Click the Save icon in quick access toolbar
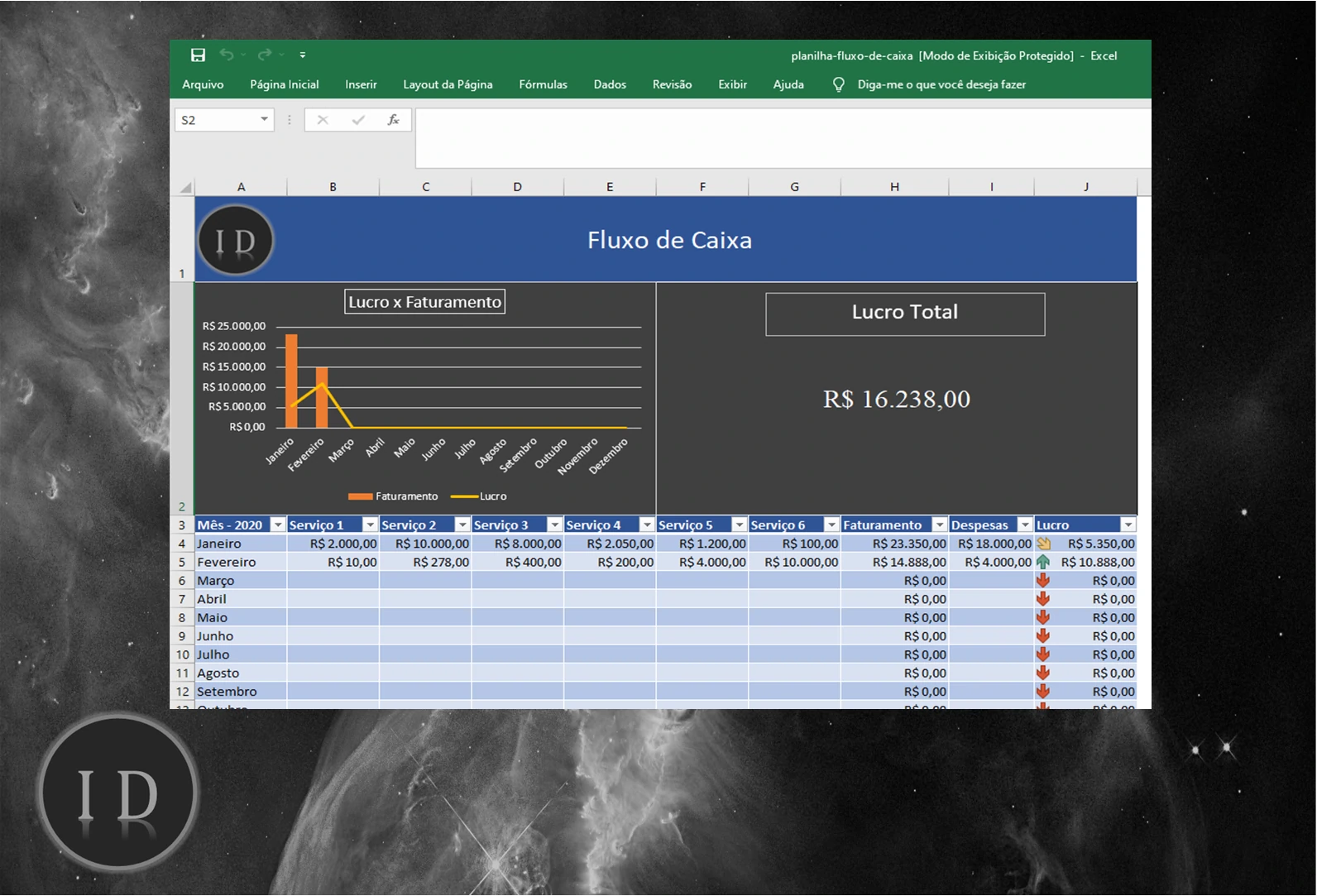The height and width of the screenshot is (896, 1317). pyautogui.click(x=198, y=55)
